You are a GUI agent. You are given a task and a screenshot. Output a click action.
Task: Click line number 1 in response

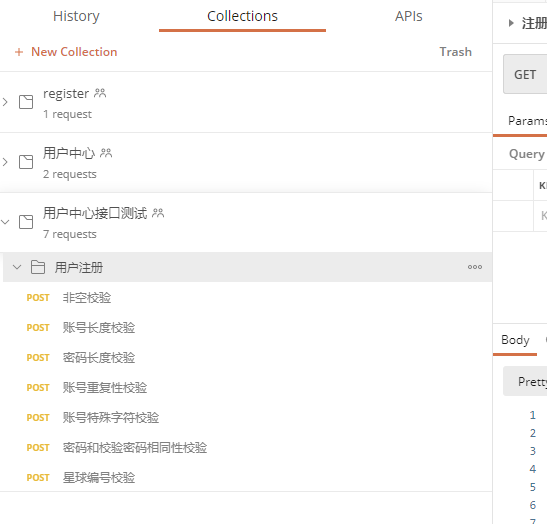532,415
